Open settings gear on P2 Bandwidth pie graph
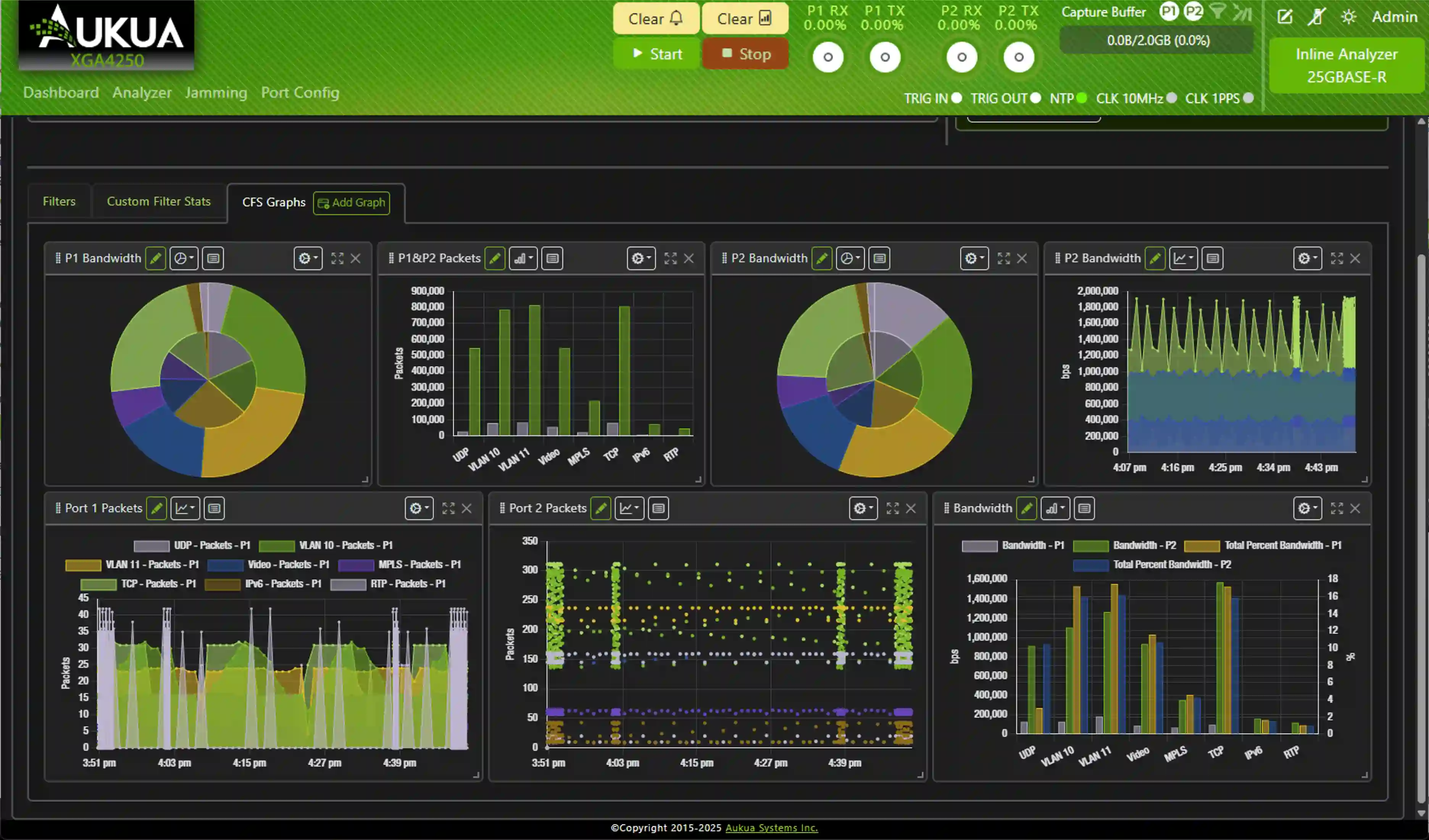Image resolution: width=1429 pixels, height=840 pixels. (x=974, y=259)
